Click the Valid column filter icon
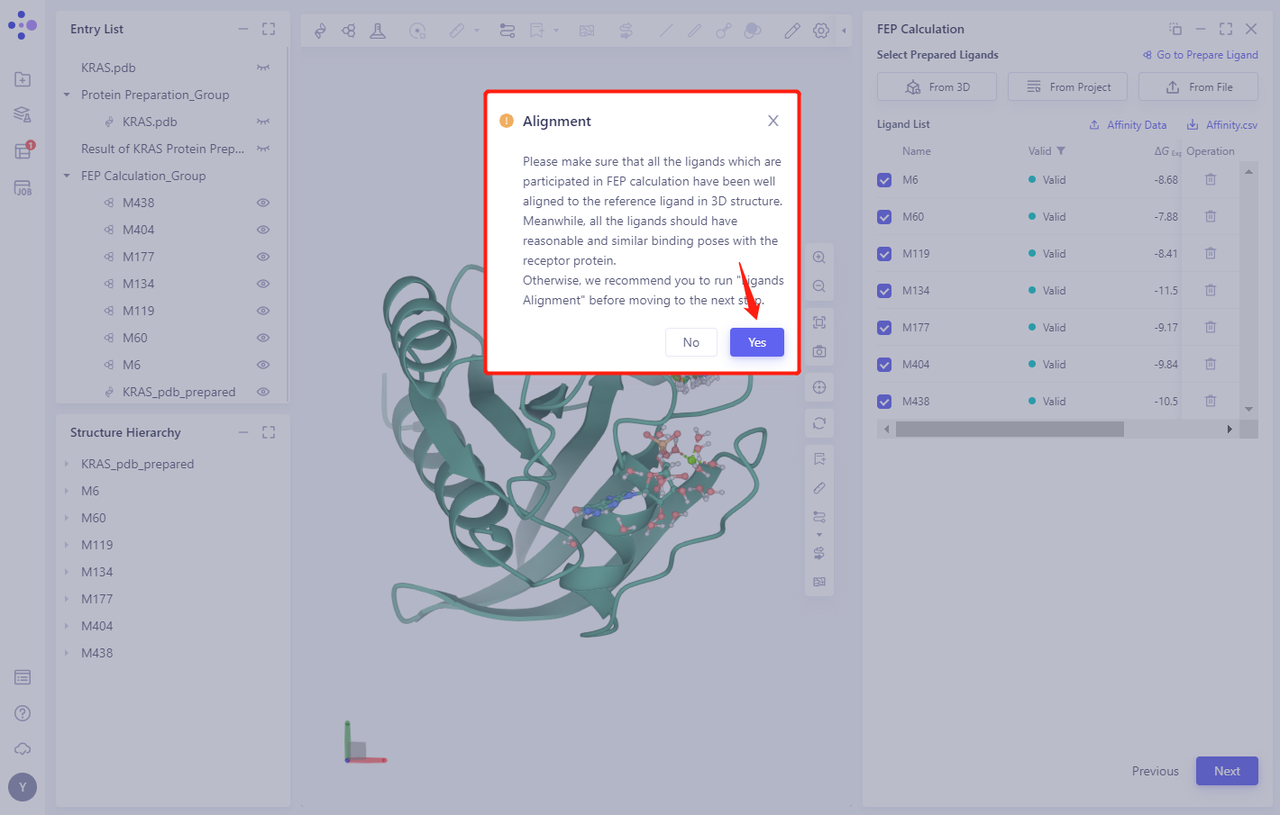Viewport: 1280px width, 815px height. point(1061,151)
